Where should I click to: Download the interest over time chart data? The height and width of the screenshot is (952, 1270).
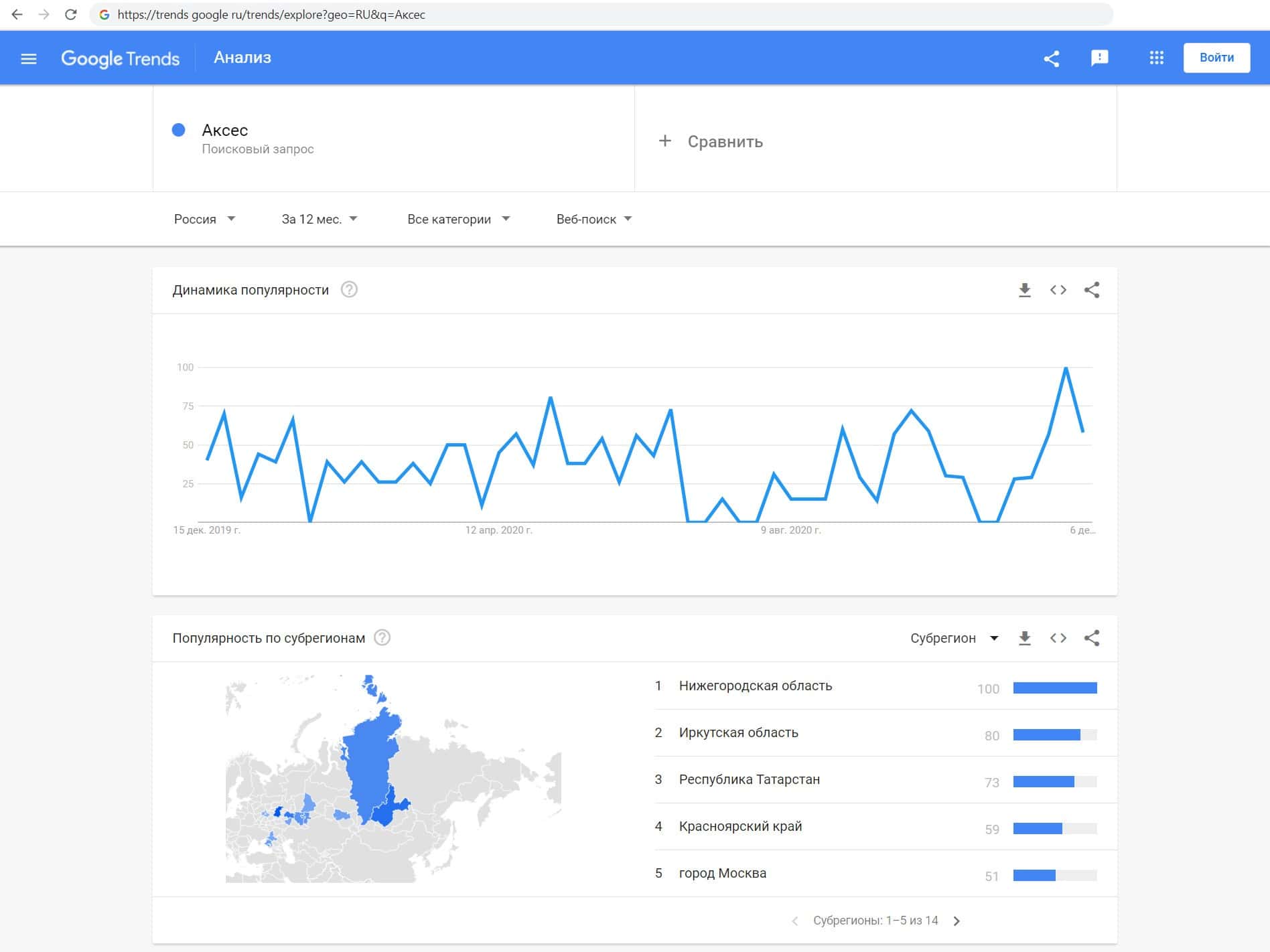pyautogui.click(x=1024, y=290)
